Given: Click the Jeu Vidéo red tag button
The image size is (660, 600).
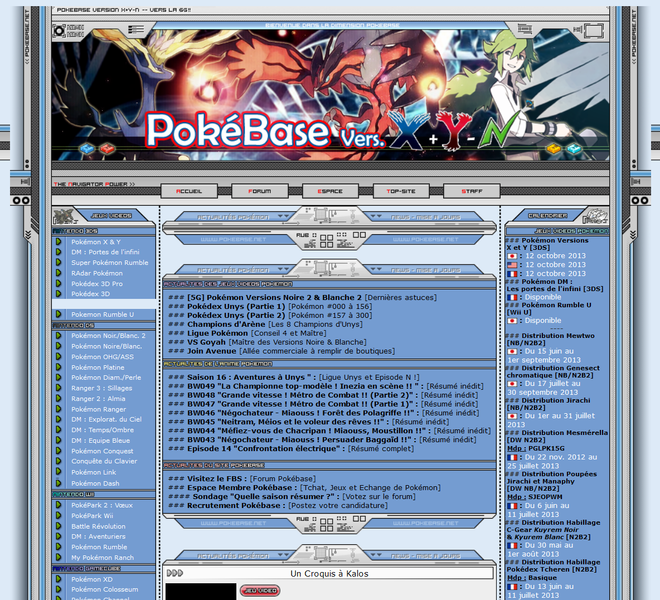Looking at the screenshot, I should [260, 591].
